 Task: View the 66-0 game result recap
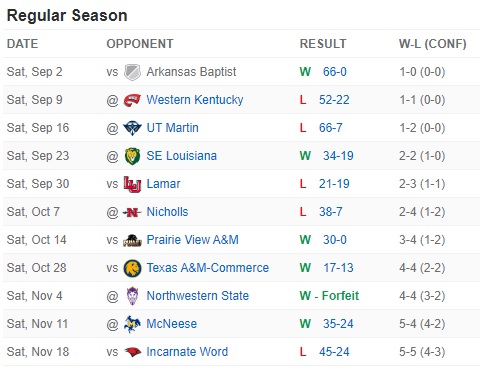[x=335, y=72]
